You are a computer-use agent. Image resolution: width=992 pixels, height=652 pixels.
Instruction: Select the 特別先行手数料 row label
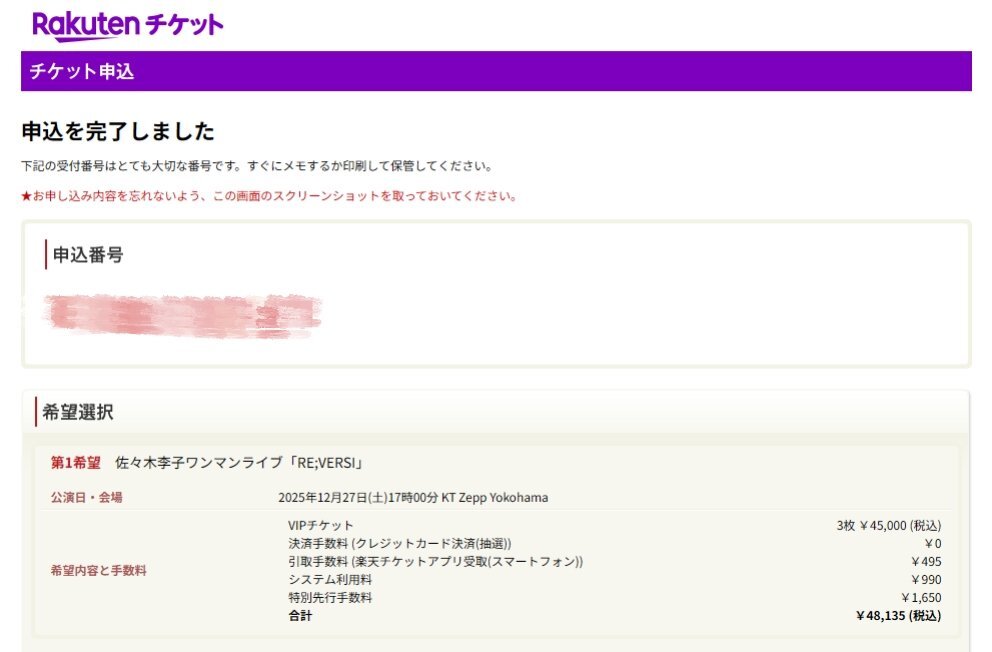coord(330,598)
